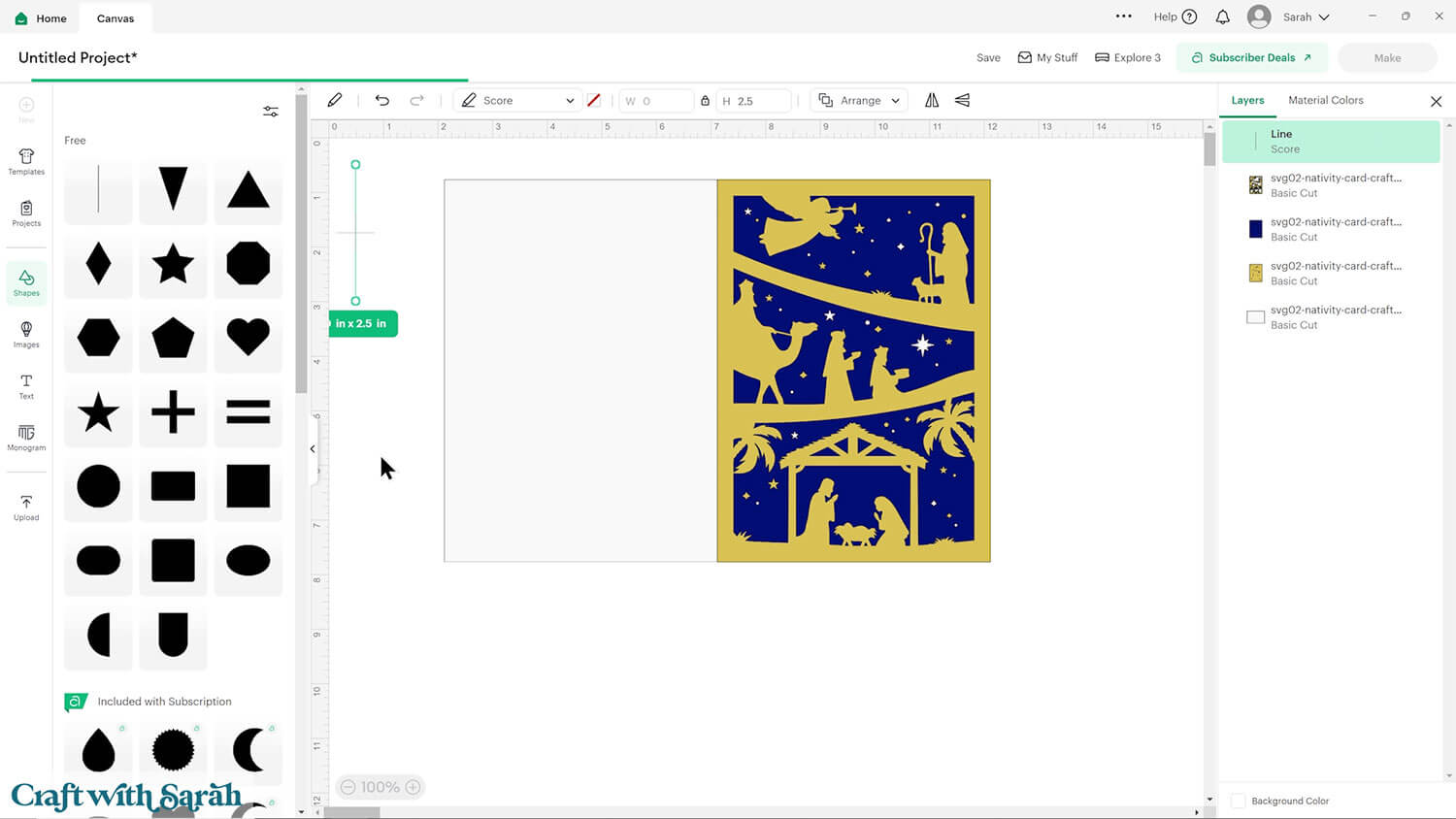Image resolution: width=1456 pixels, height=819 pixels.
Task: Open the Templates panel in sidebar
Action: (26, 161)
